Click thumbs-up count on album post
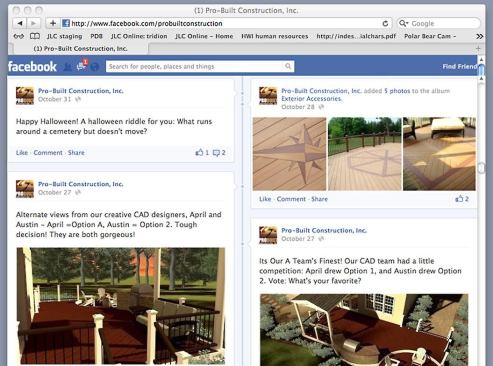This screenshot has width=493, height=366. coord(462,199)
